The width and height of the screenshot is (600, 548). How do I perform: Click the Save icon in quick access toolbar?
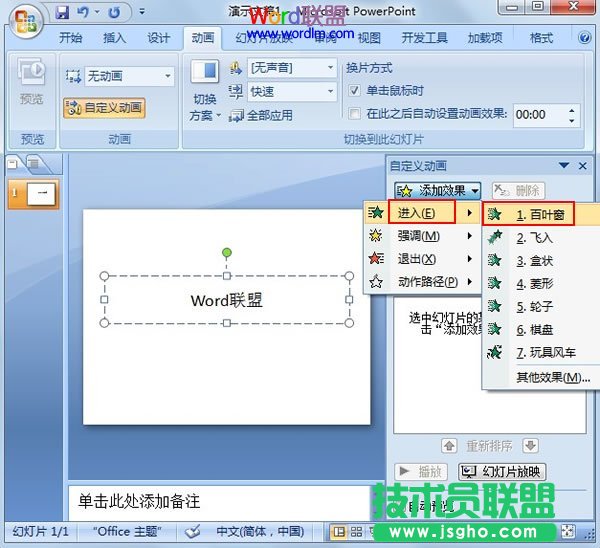tap(63, 13)
